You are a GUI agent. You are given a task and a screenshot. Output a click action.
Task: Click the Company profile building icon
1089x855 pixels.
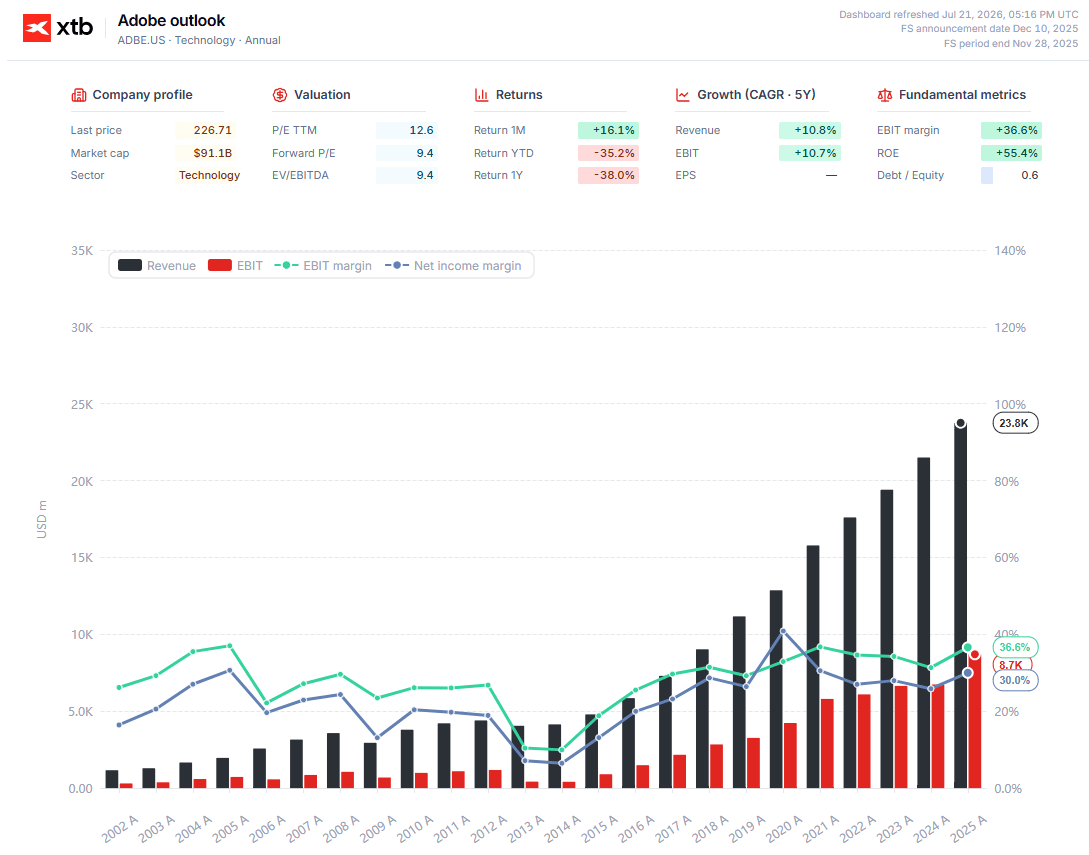coord(78,95)
